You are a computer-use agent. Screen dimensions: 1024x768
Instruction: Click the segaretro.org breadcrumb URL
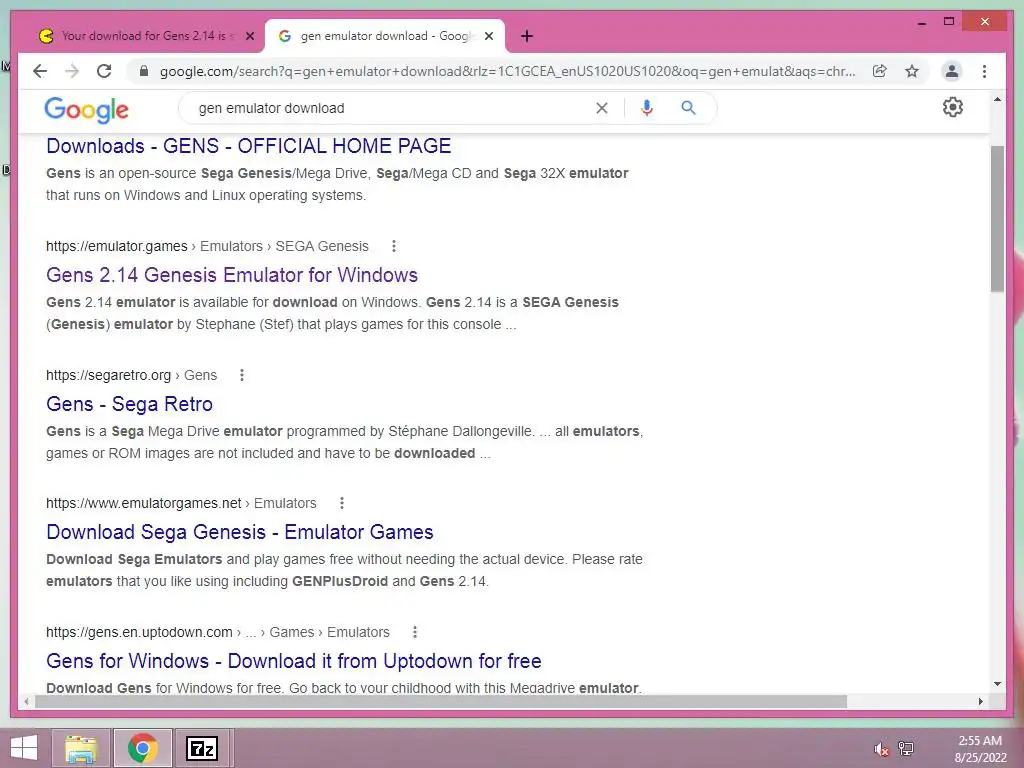point(108,375)
